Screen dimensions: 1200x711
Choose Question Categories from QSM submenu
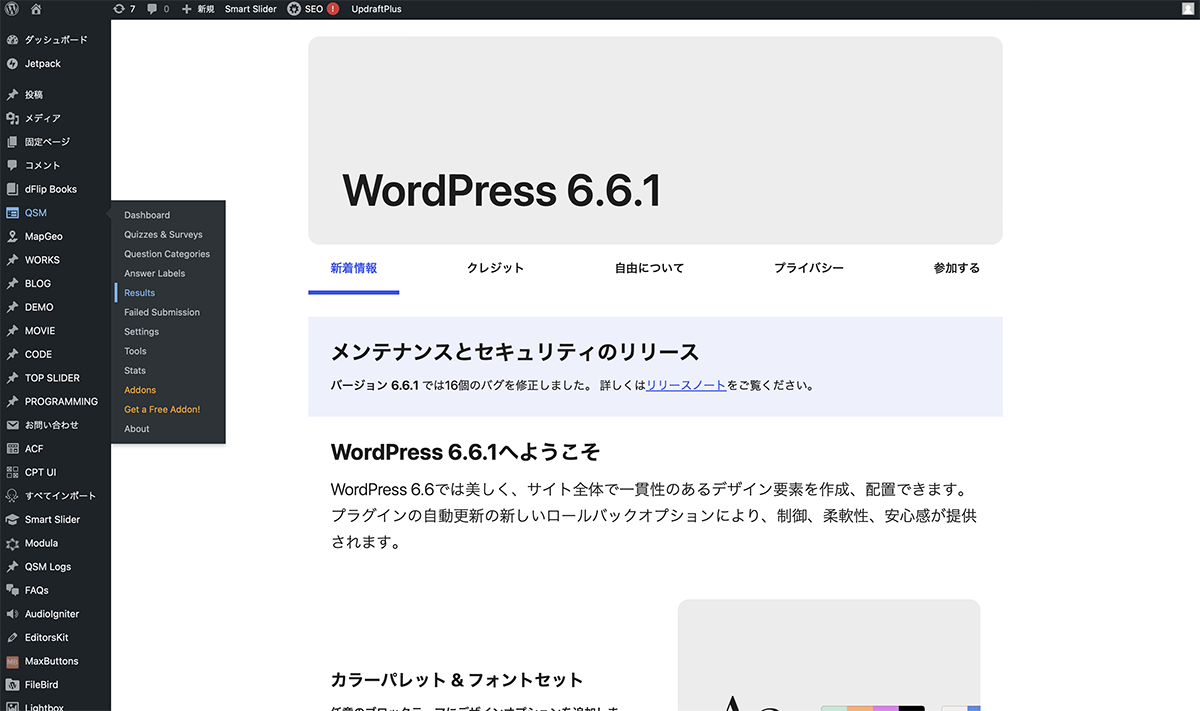click(167, 254)
